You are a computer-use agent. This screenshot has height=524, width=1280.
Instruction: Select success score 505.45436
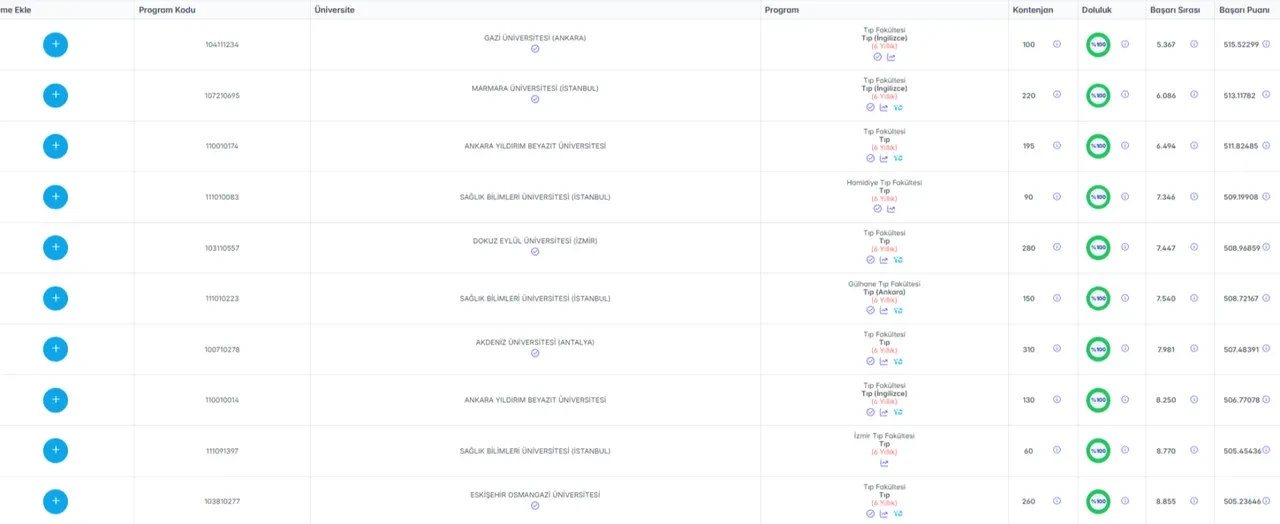point(1242,451)
